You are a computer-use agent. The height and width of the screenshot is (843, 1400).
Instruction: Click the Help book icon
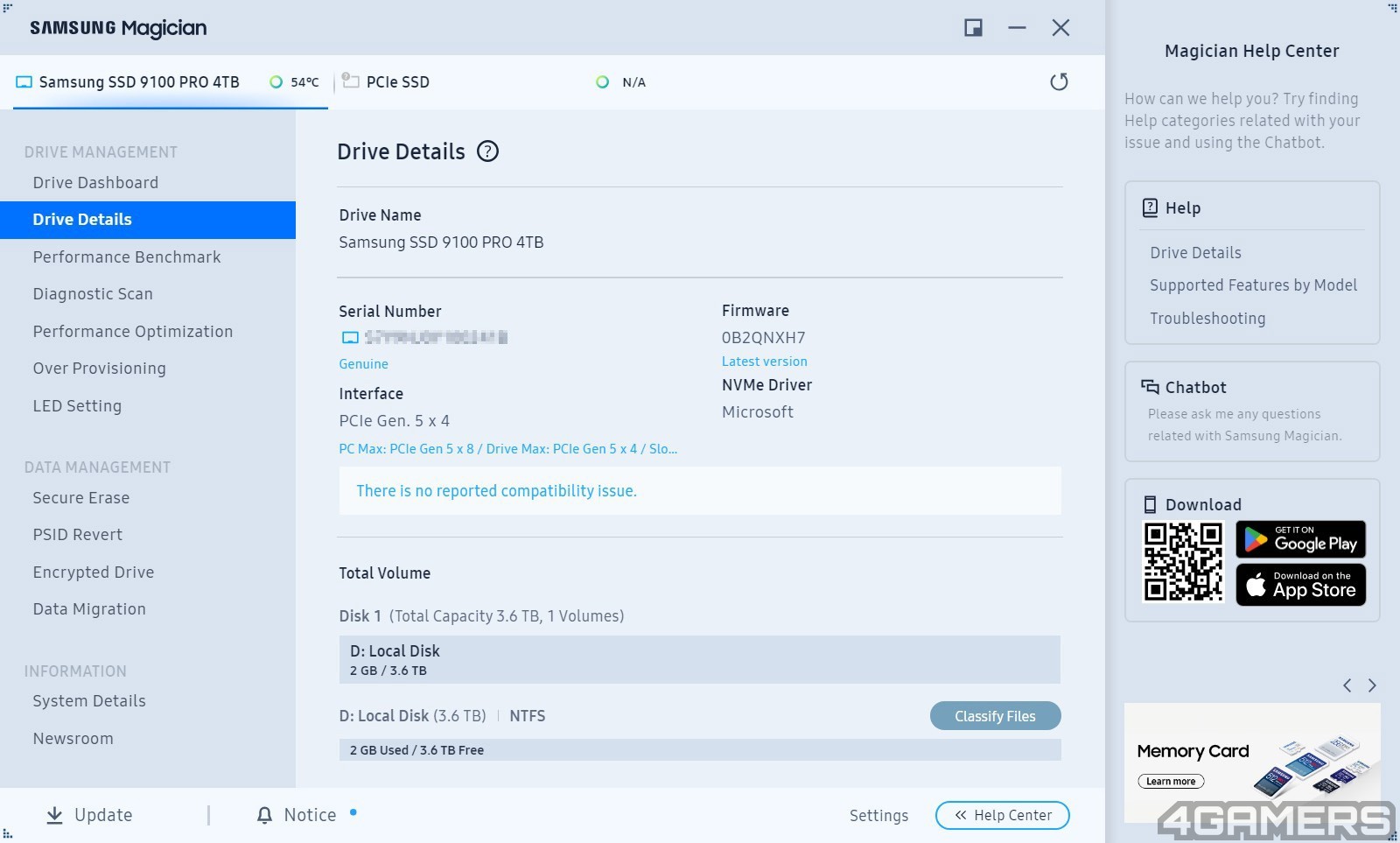point(1151,207)
